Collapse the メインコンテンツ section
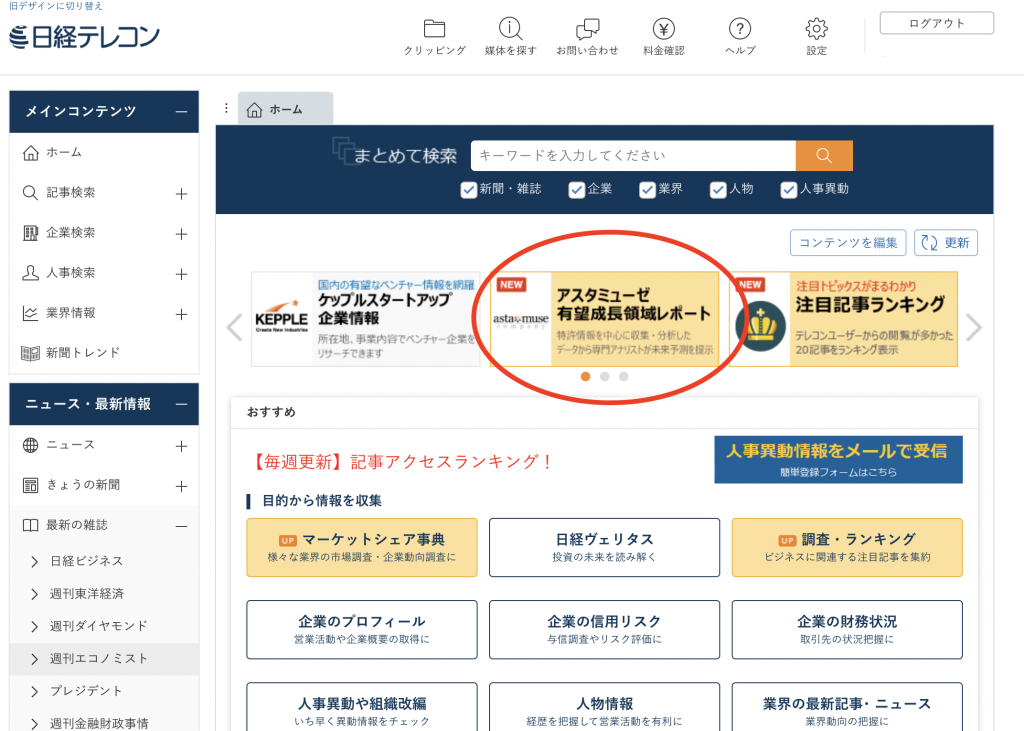 pos(182,112)
